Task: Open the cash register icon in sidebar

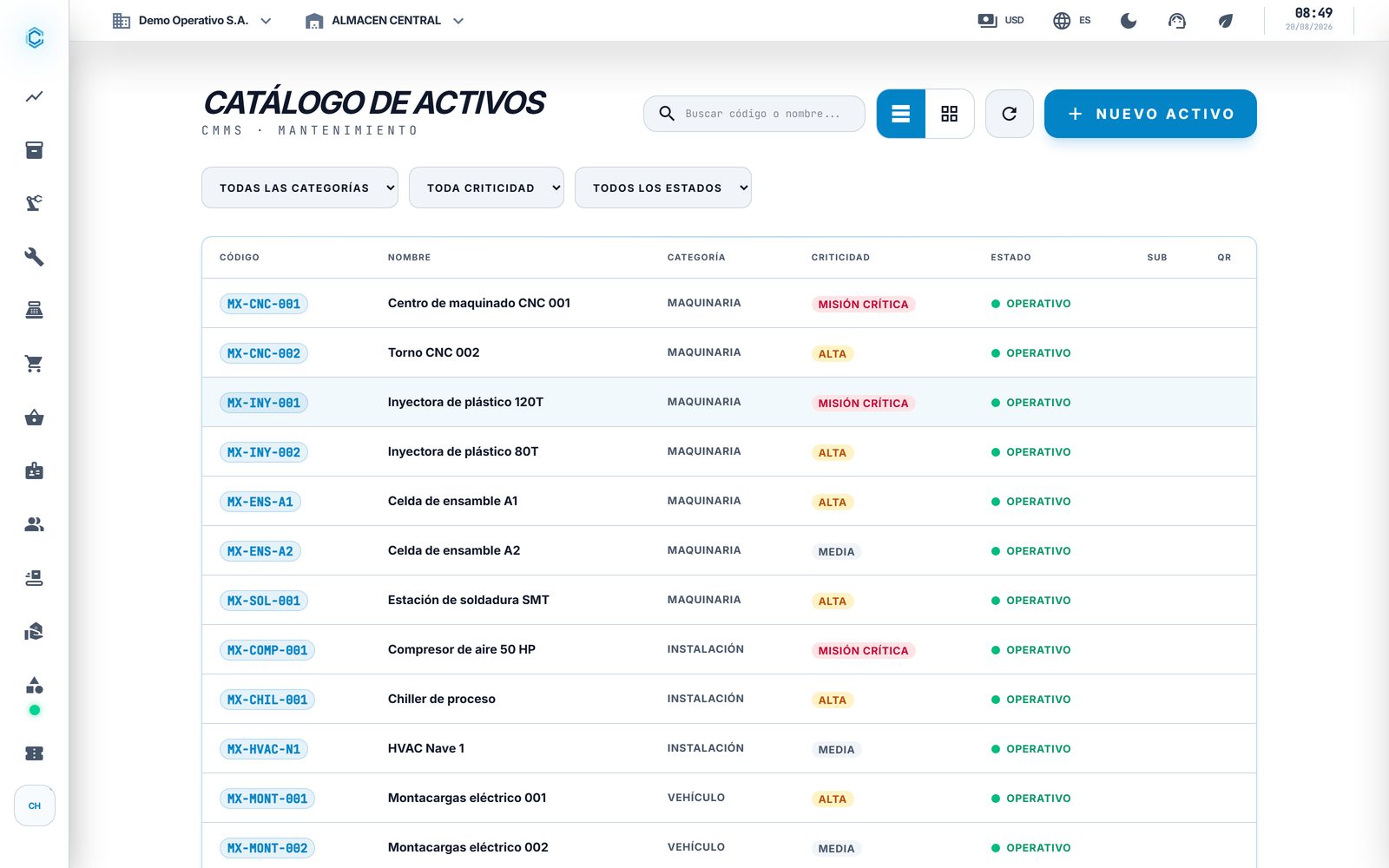Action: [34, 310]
